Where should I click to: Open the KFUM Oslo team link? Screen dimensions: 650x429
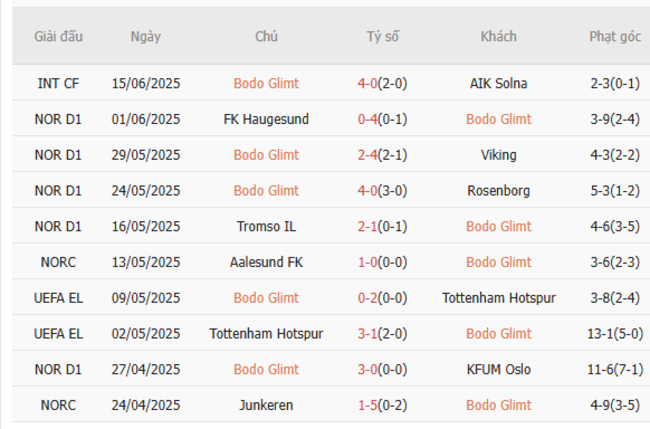pyautogui.click(x=498, y=369)
